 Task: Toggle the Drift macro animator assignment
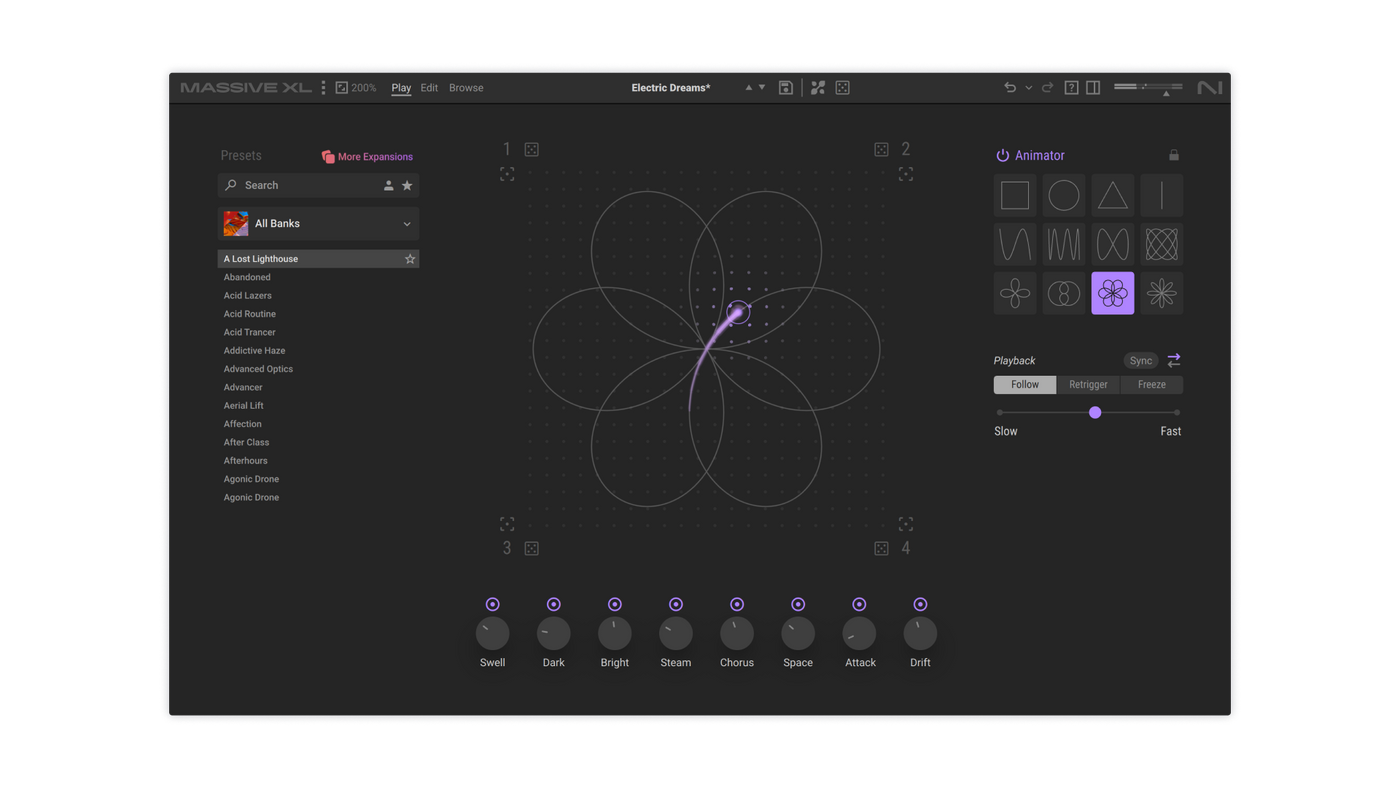pos(920,604)
